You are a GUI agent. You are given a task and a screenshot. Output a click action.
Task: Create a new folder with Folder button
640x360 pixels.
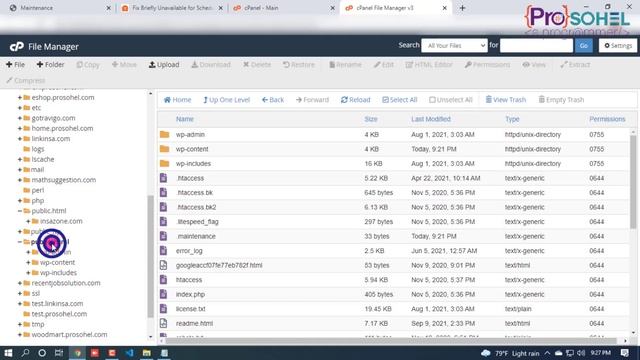pos(50,64)
